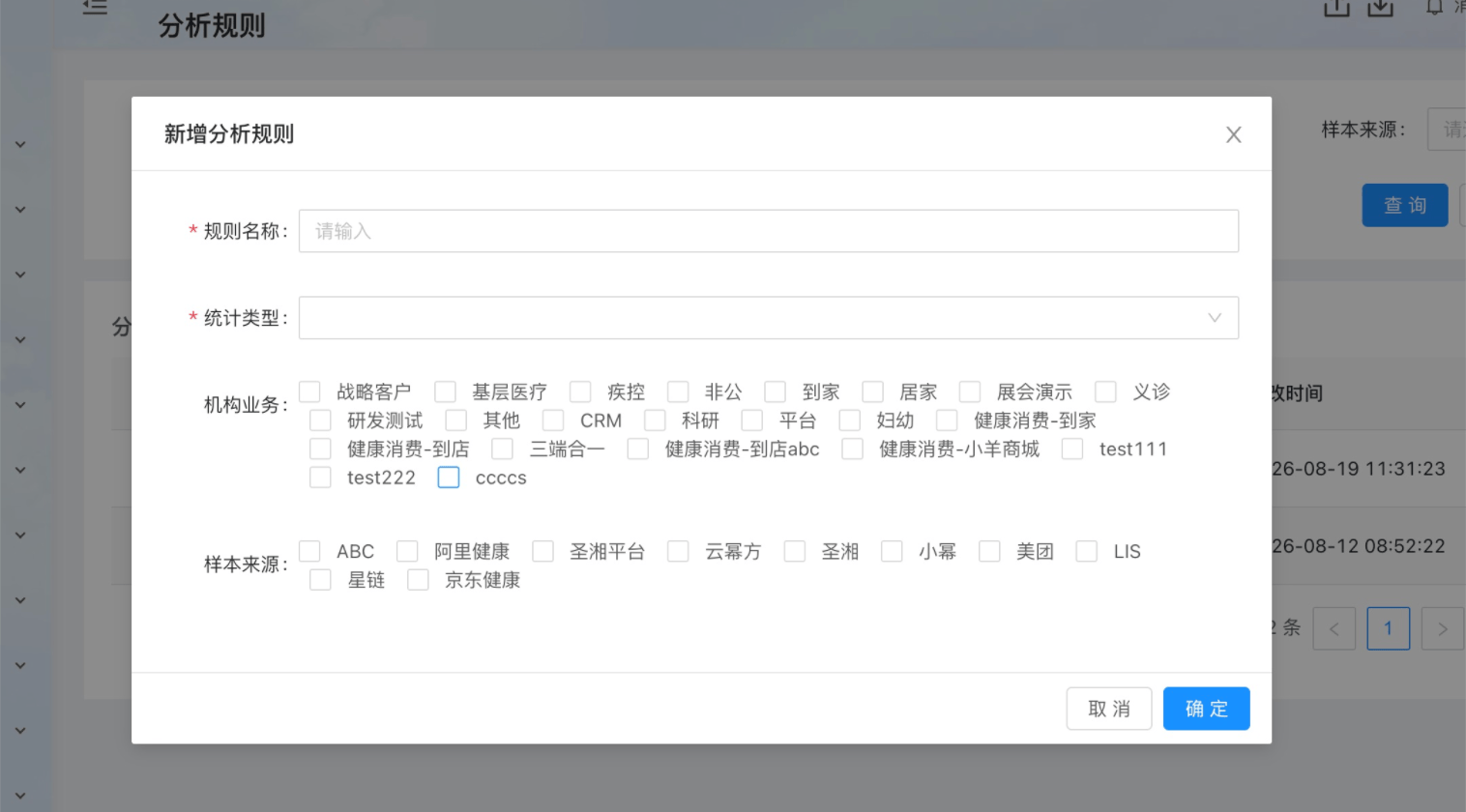Click the 取消 button
The width and height of the screenshot is (1466, 812).
pos(1109,709)
